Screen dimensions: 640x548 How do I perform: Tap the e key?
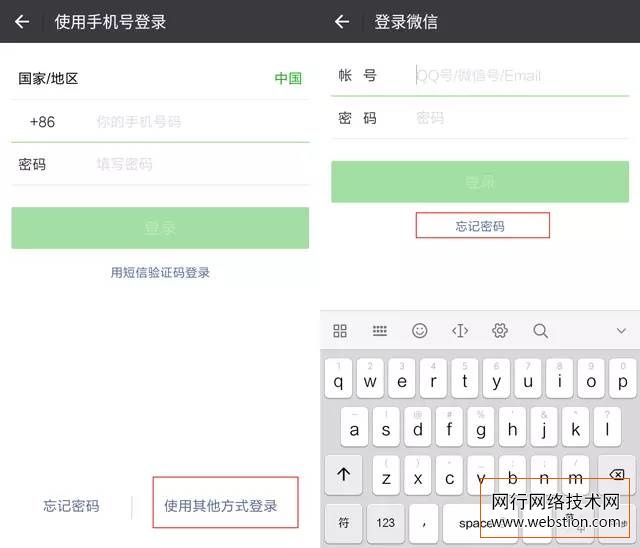click(x=402, y=379)
